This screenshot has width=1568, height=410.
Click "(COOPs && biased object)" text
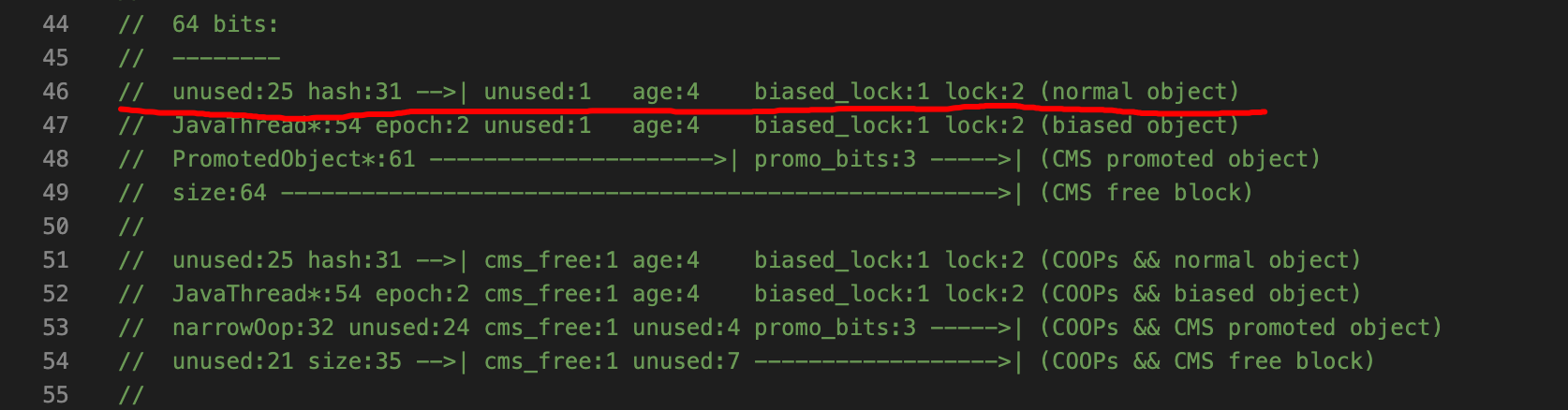[1200, 294]
